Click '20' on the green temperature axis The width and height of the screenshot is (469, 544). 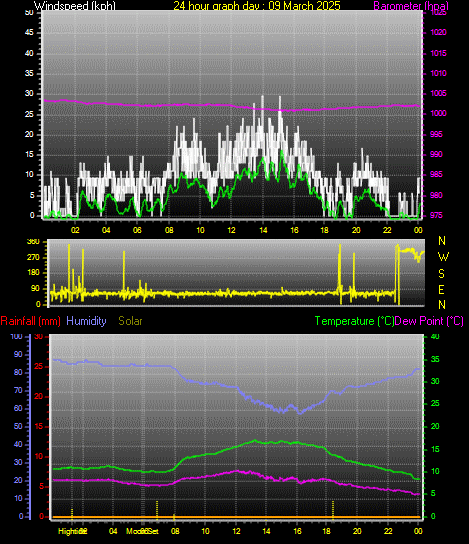point(435,426)
